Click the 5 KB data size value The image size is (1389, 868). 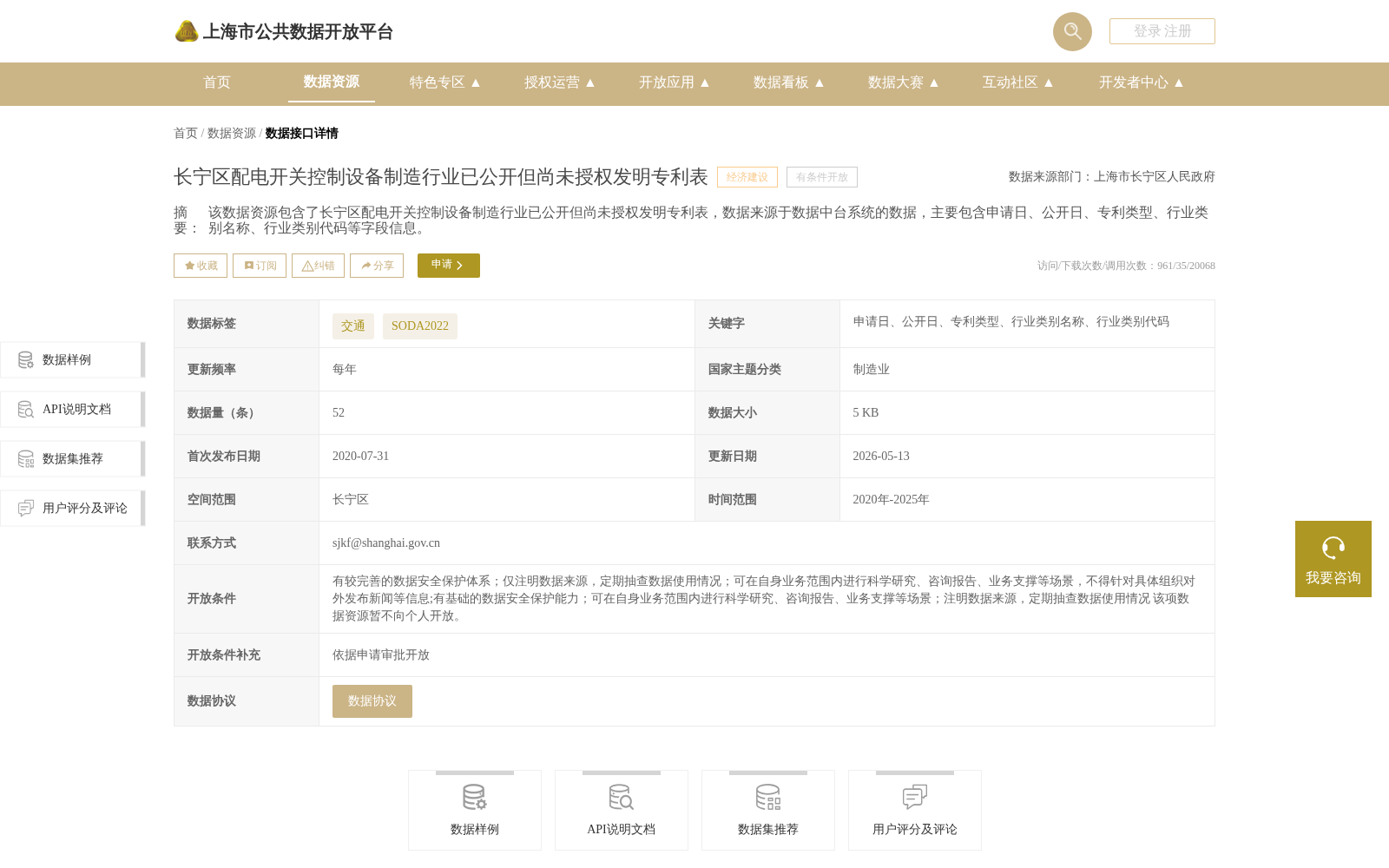pos(866,413)
